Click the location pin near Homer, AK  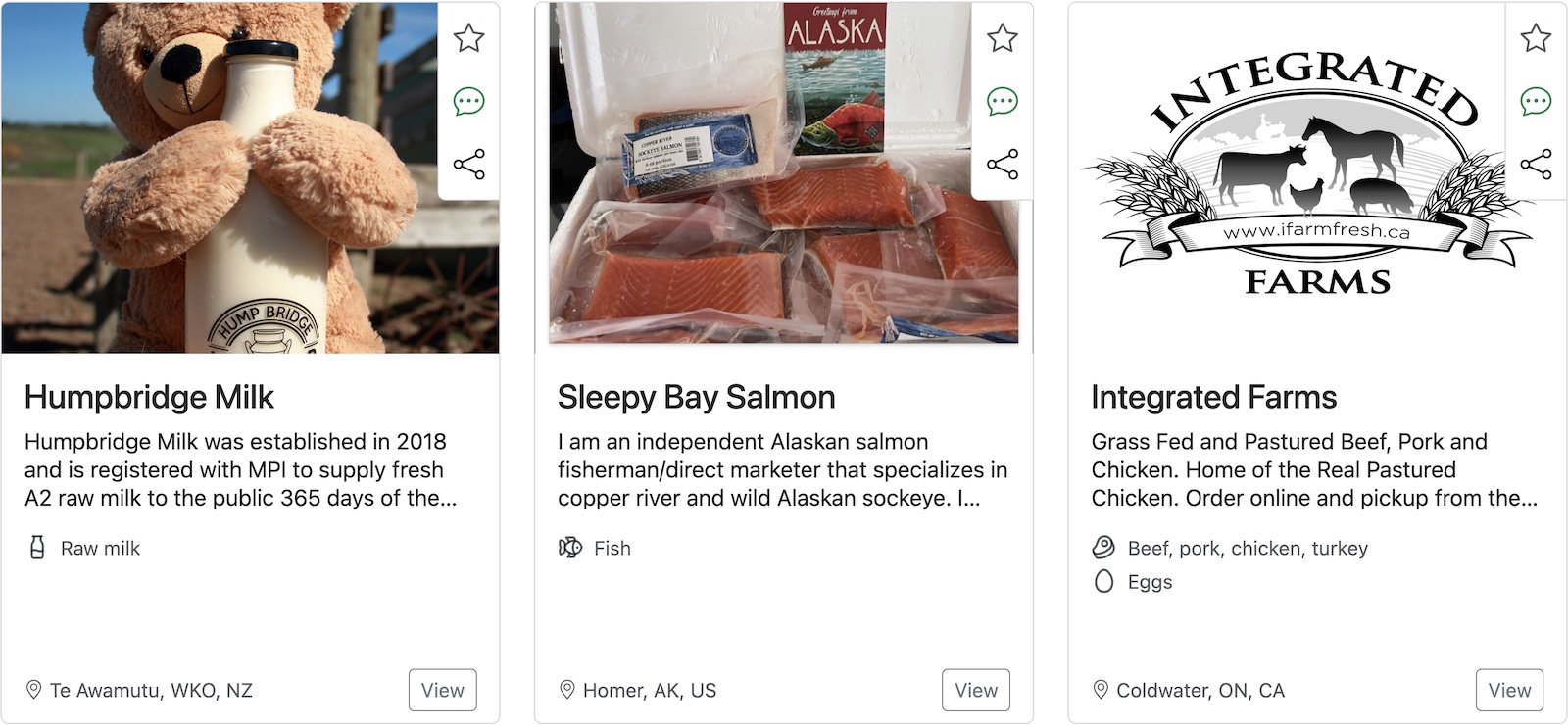pos(566,690)
